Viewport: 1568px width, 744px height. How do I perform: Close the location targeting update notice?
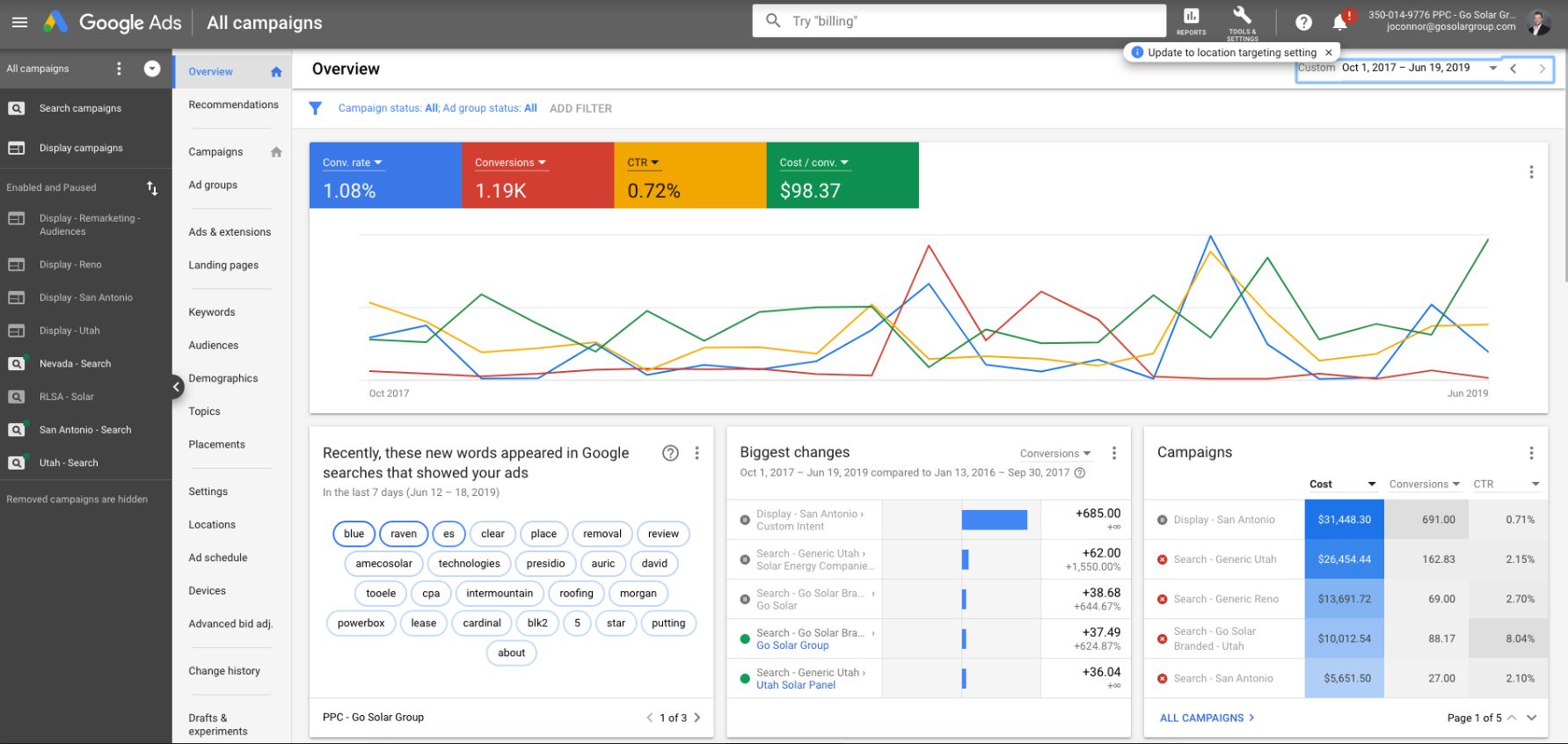1329,53
